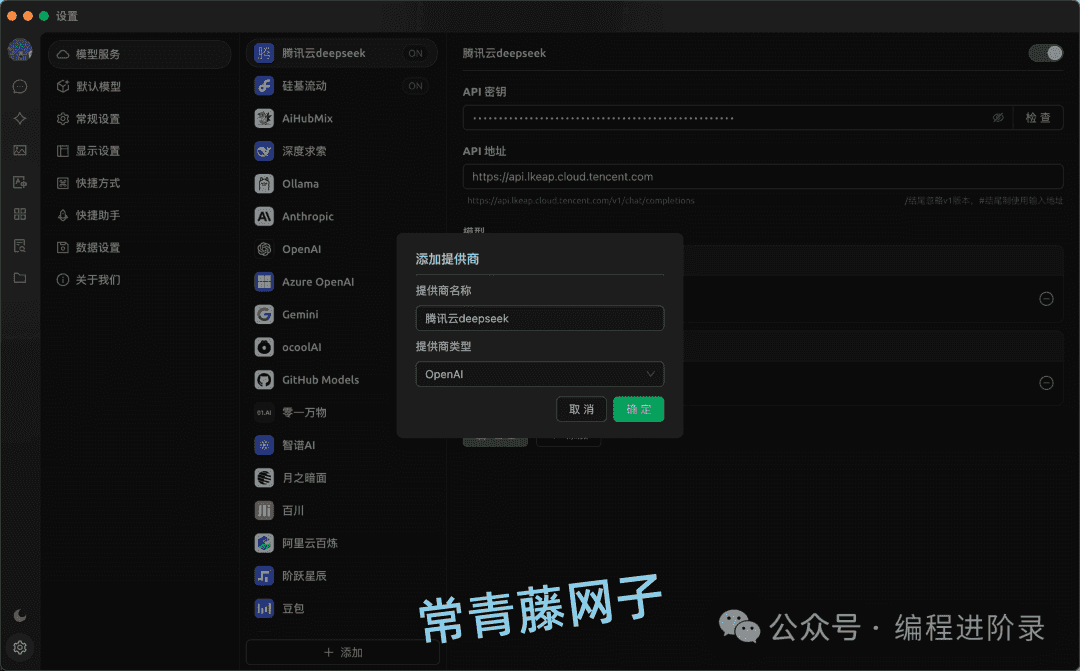Screen dimensions: 1080x671
Task: Select 零一万物 provider
Action: (x=321, y=413)
